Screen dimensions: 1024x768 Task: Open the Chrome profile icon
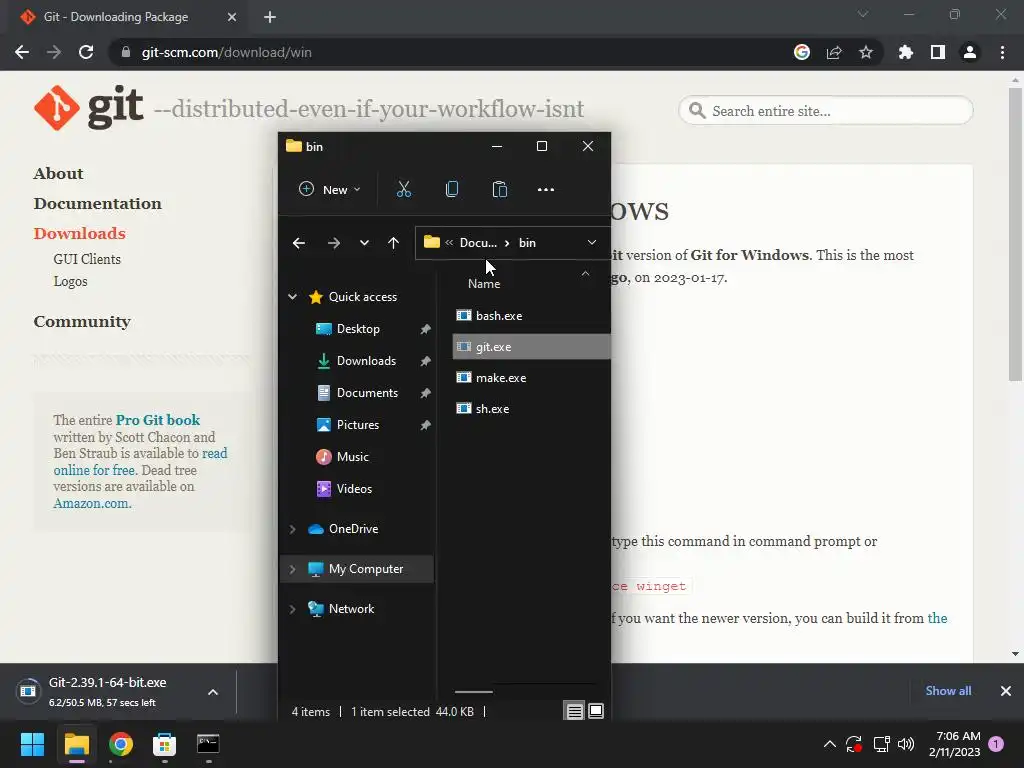pyautogui.click(x=970, y=52)
